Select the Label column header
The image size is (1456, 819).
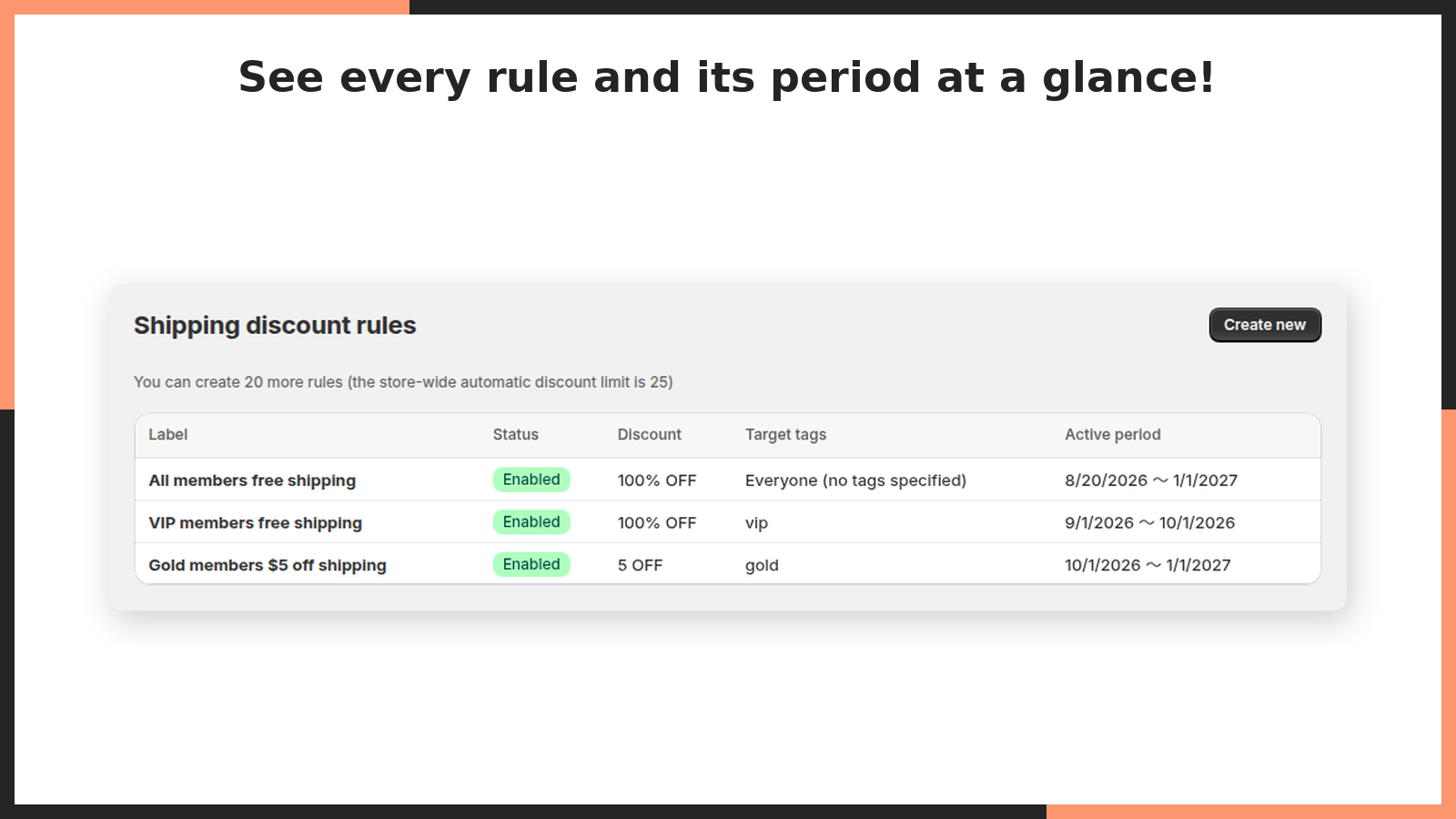[x=168, y=434]
